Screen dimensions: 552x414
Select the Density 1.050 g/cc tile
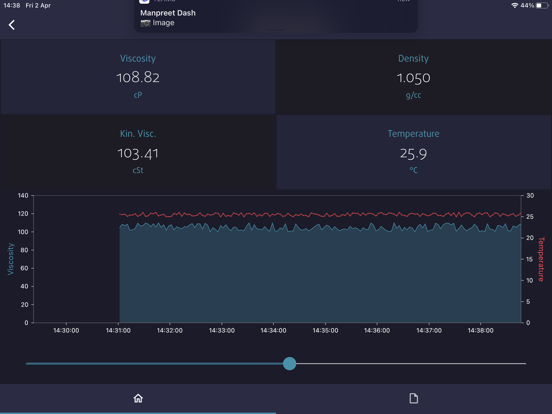pyautogui.click(x=414, y=77)
